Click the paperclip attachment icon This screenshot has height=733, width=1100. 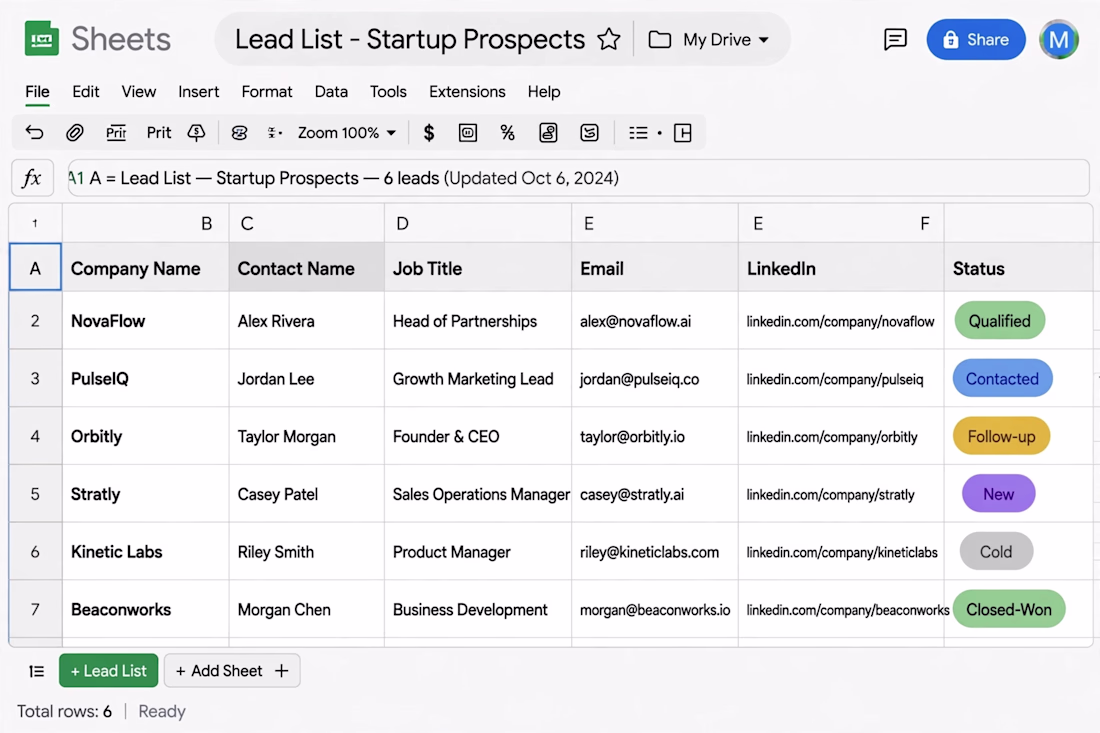[74, 133]
